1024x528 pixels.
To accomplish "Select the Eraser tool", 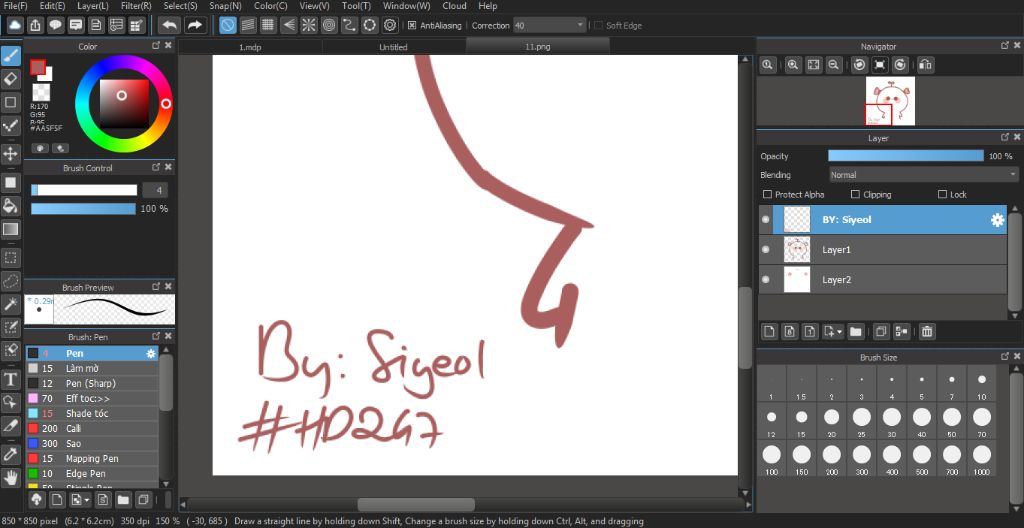I will pyautogui.click(x=10, y=79).
